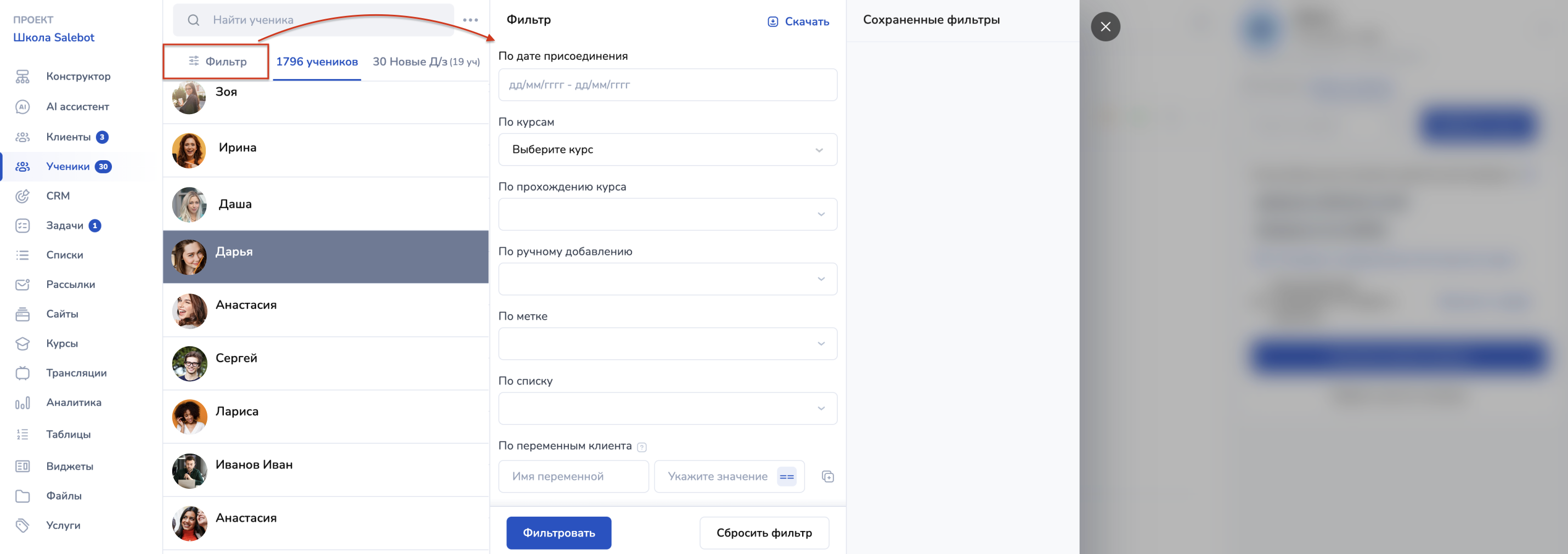Close the filter panel with X
This screenshot has height=554, width=1568.
[1105, 27]
